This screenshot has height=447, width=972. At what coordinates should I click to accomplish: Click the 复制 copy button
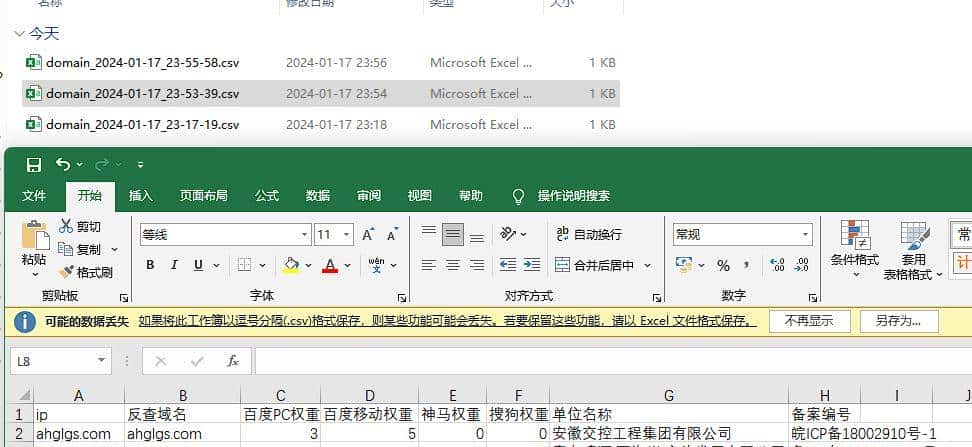[81, 249]
